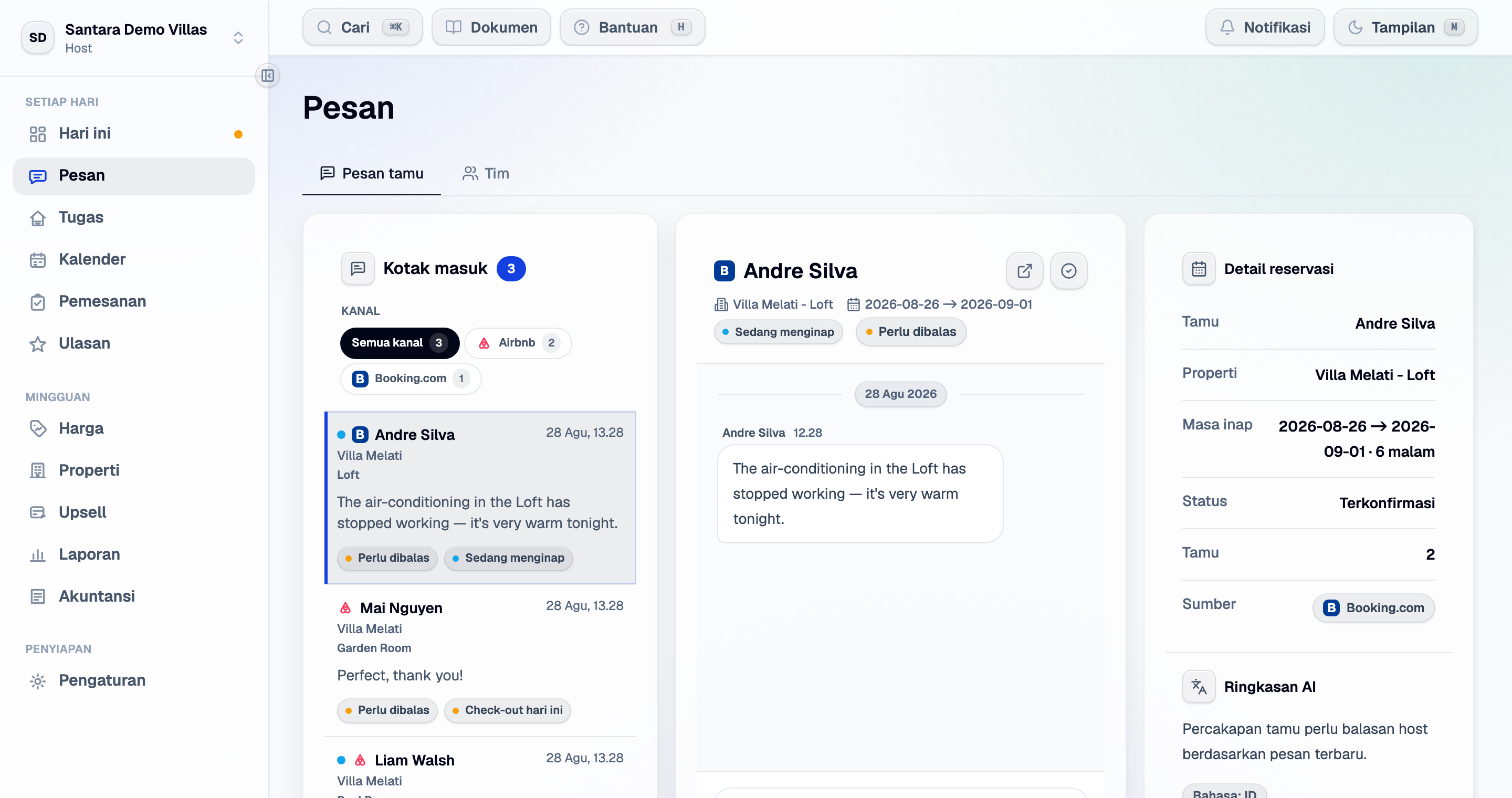Open the Ulasan section
Image resolution: width=1512 pixels, height=798 pixels.
click(x=134, y=344)
